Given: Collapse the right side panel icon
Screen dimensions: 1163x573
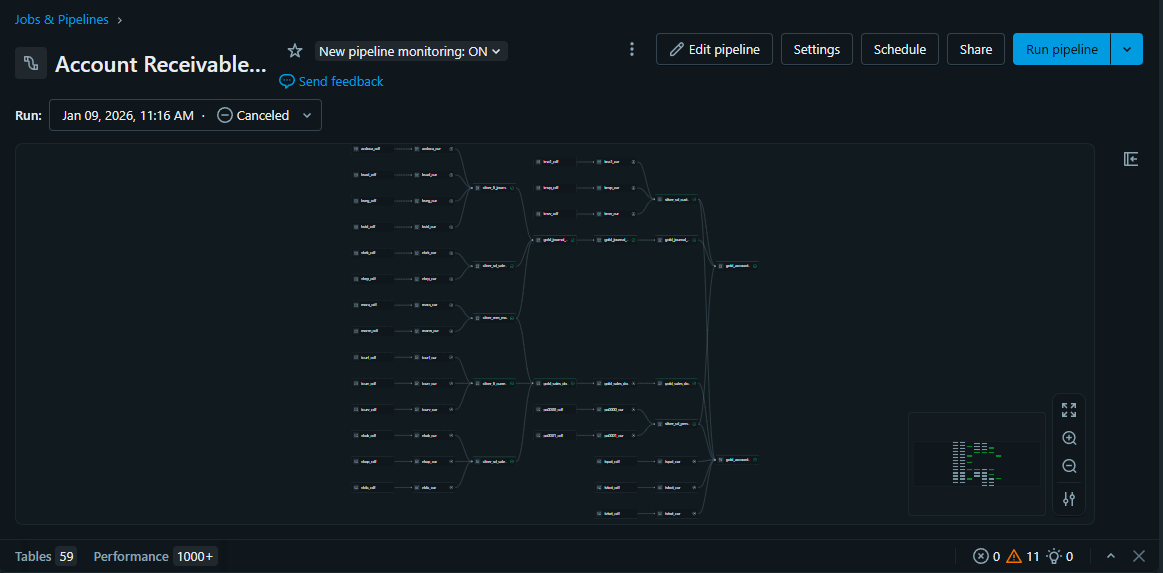Looking at the screenshot, I should click(x=1131, y=159).
